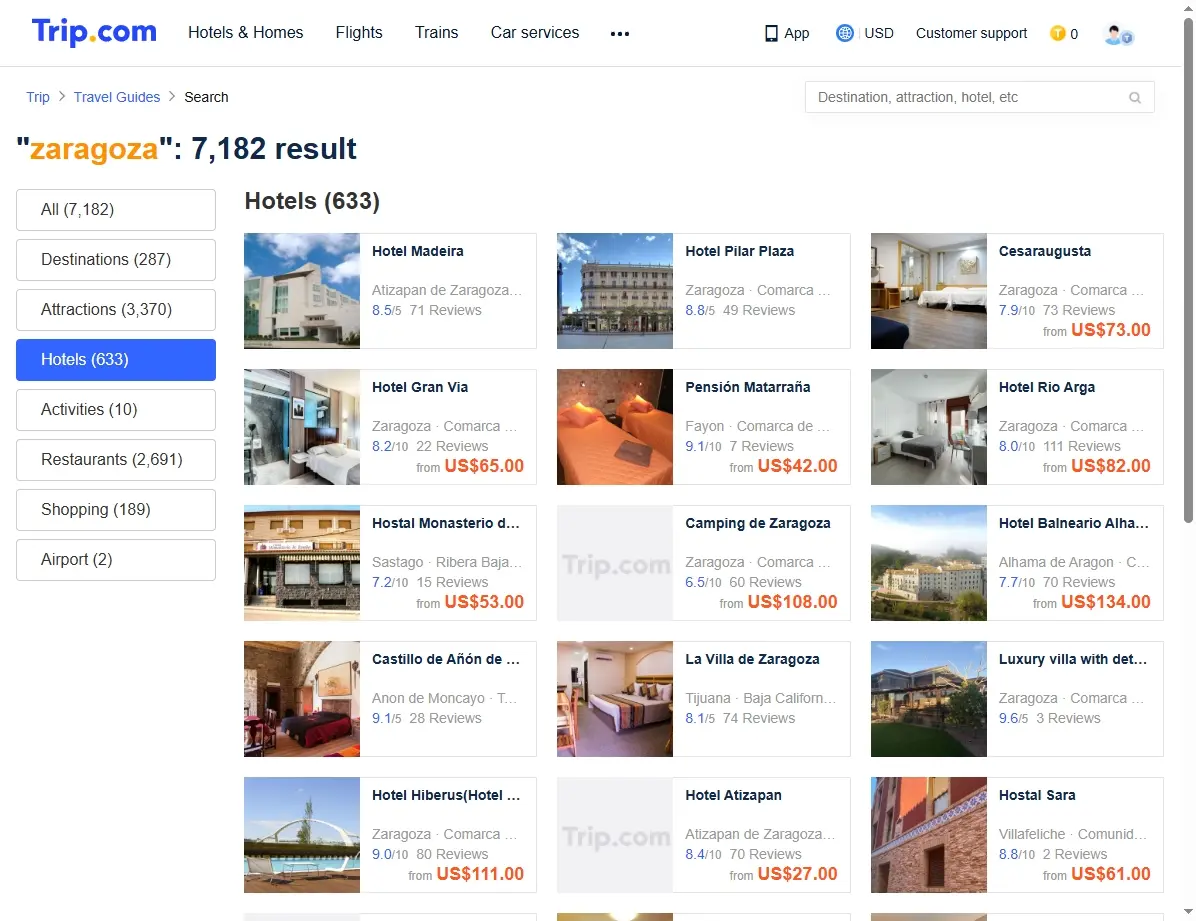The height and width of the screenshot is (921, 1196).
Task: Select the Hotels (633) filter
Action: tap(116, 359)
